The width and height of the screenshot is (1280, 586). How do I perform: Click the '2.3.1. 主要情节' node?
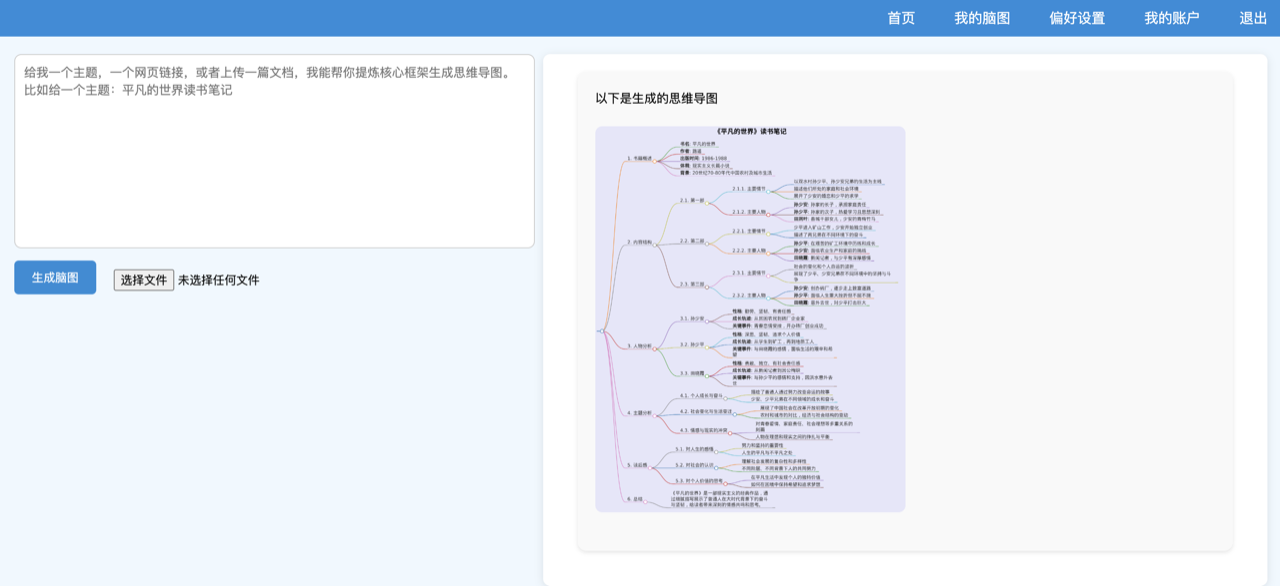point(749,273)
